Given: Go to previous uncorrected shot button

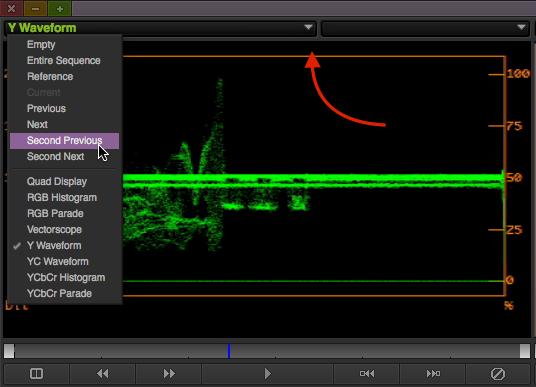Looking at the screenshot, I should tap(366, 373).
